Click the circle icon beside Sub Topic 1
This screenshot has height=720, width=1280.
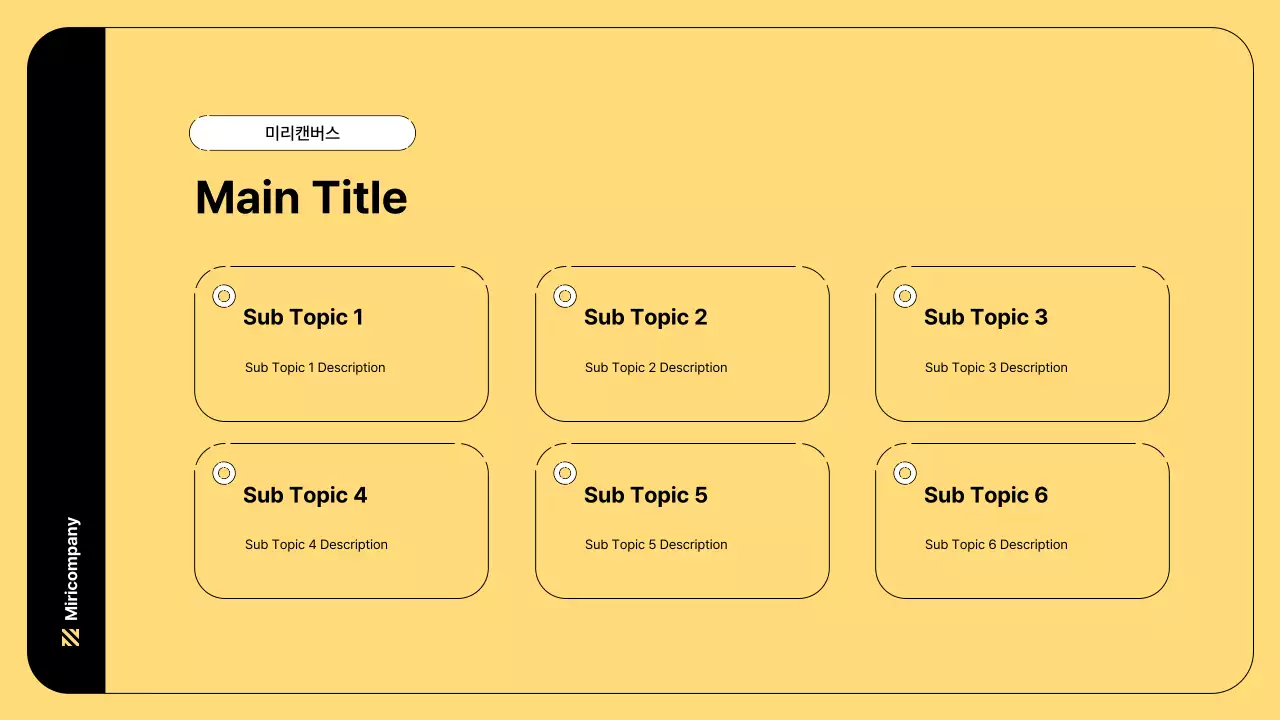224,296
